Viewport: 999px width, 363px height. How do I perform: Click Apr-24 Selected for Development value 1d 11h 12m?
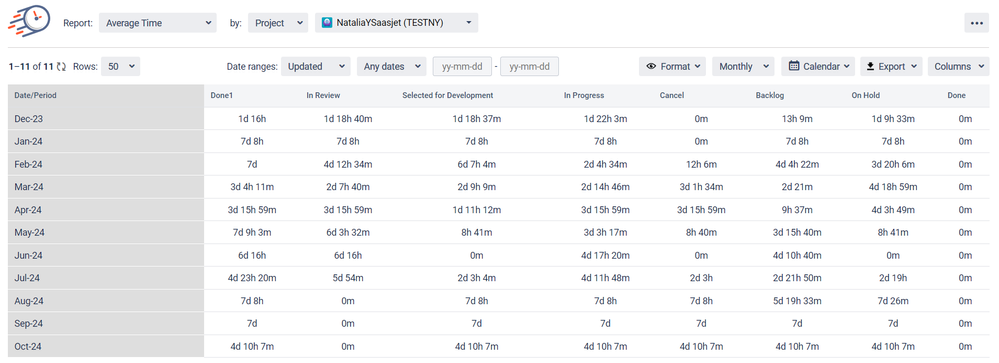point(476,210)
